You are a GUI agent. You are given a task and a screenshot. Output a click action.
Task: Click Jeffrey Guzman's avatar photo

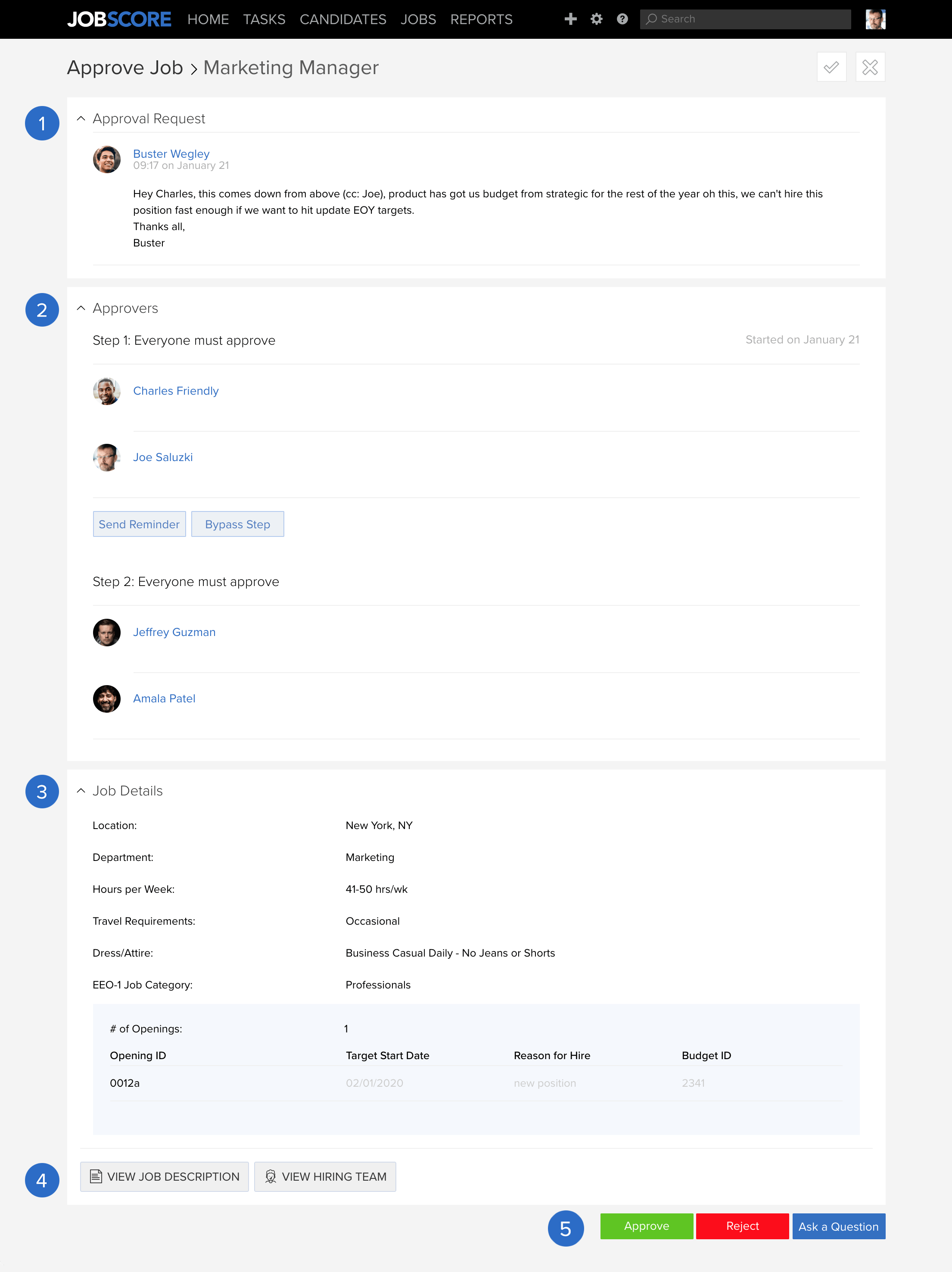pyautogui.click(x=106, y=633)
